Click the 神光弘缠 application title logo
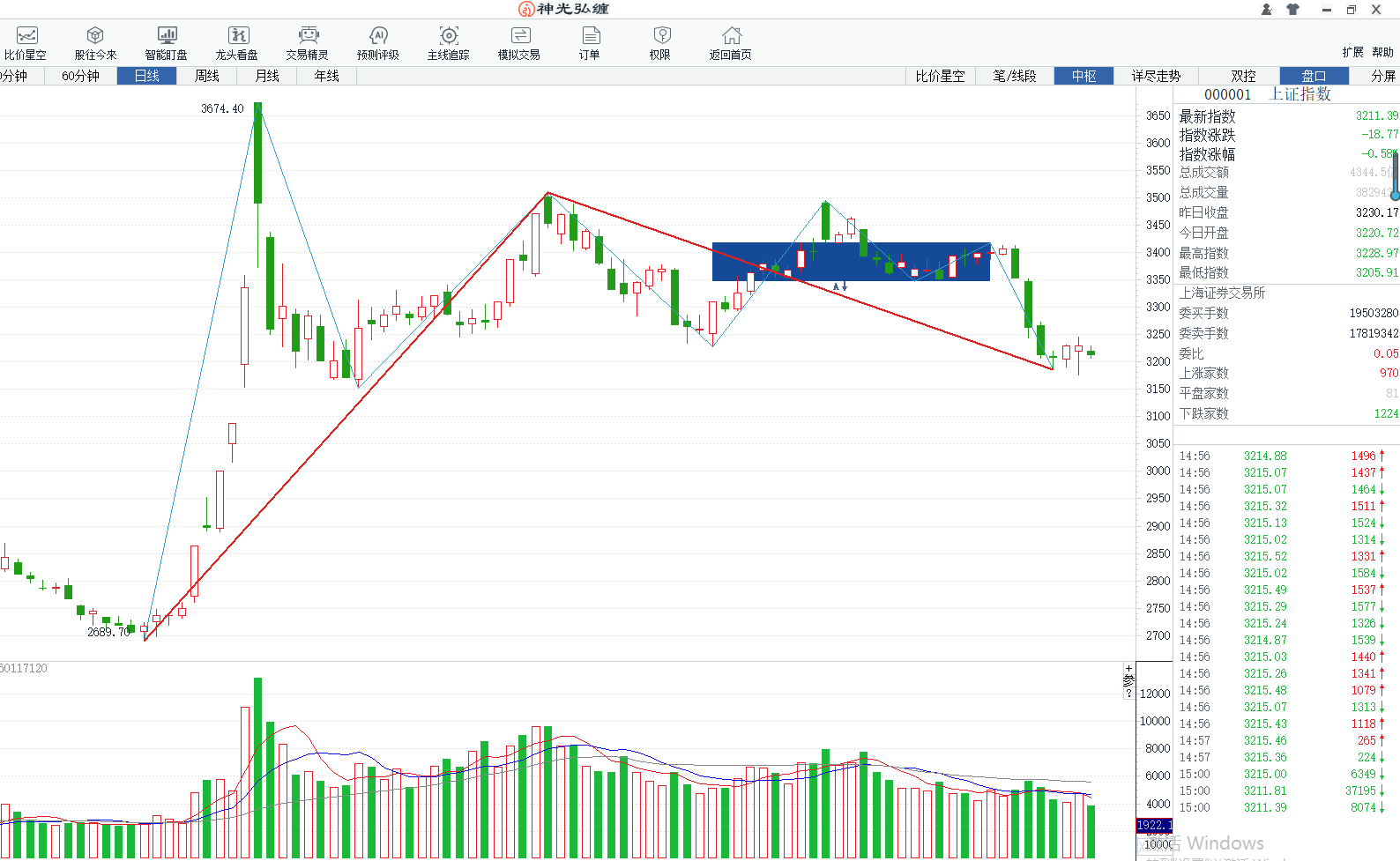Image resolution: width=1400 pixels, height=861 pixels. pos(563,9)
